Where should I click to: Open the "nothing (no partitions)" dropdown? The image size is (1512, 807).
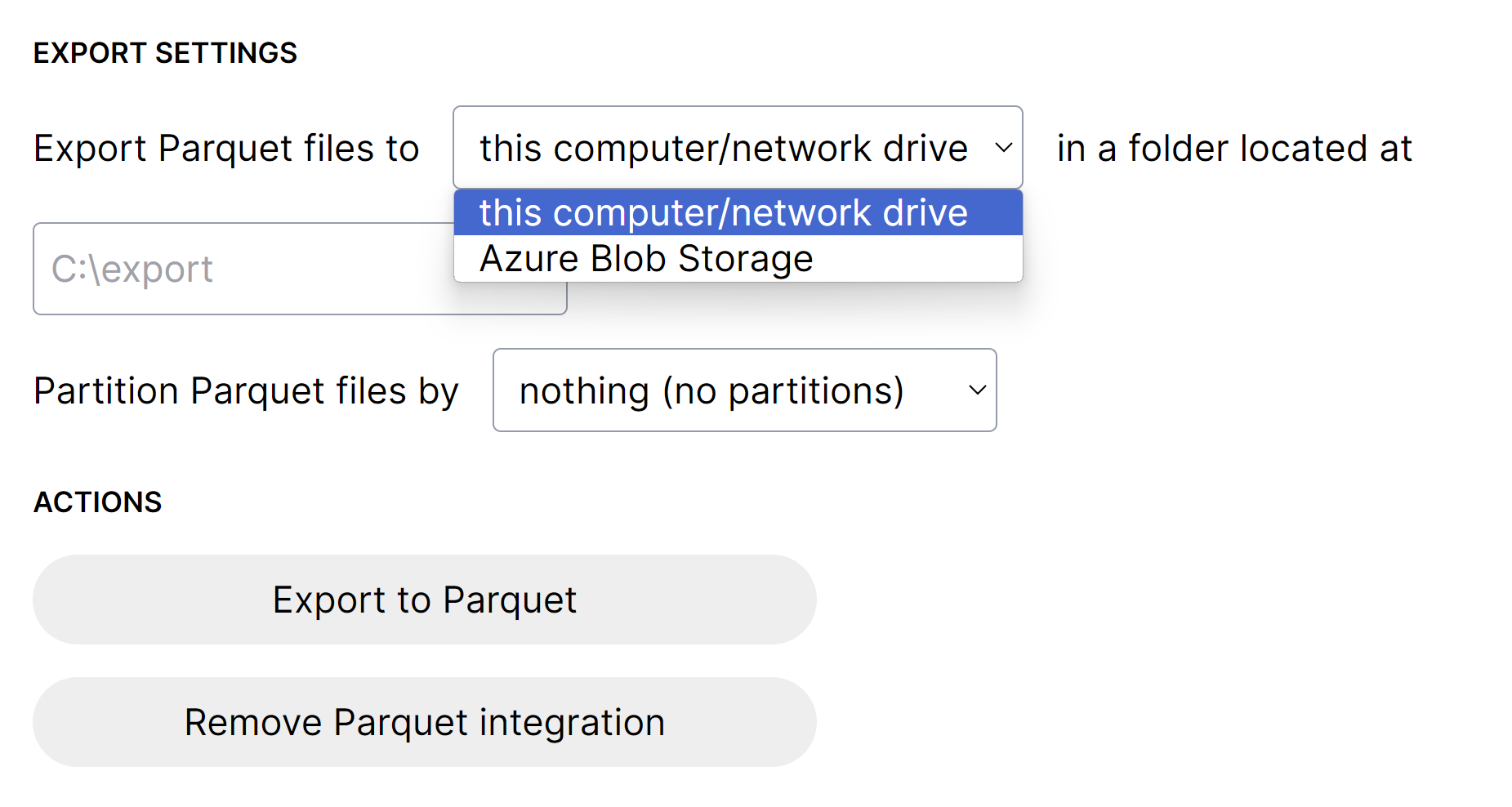743,390
